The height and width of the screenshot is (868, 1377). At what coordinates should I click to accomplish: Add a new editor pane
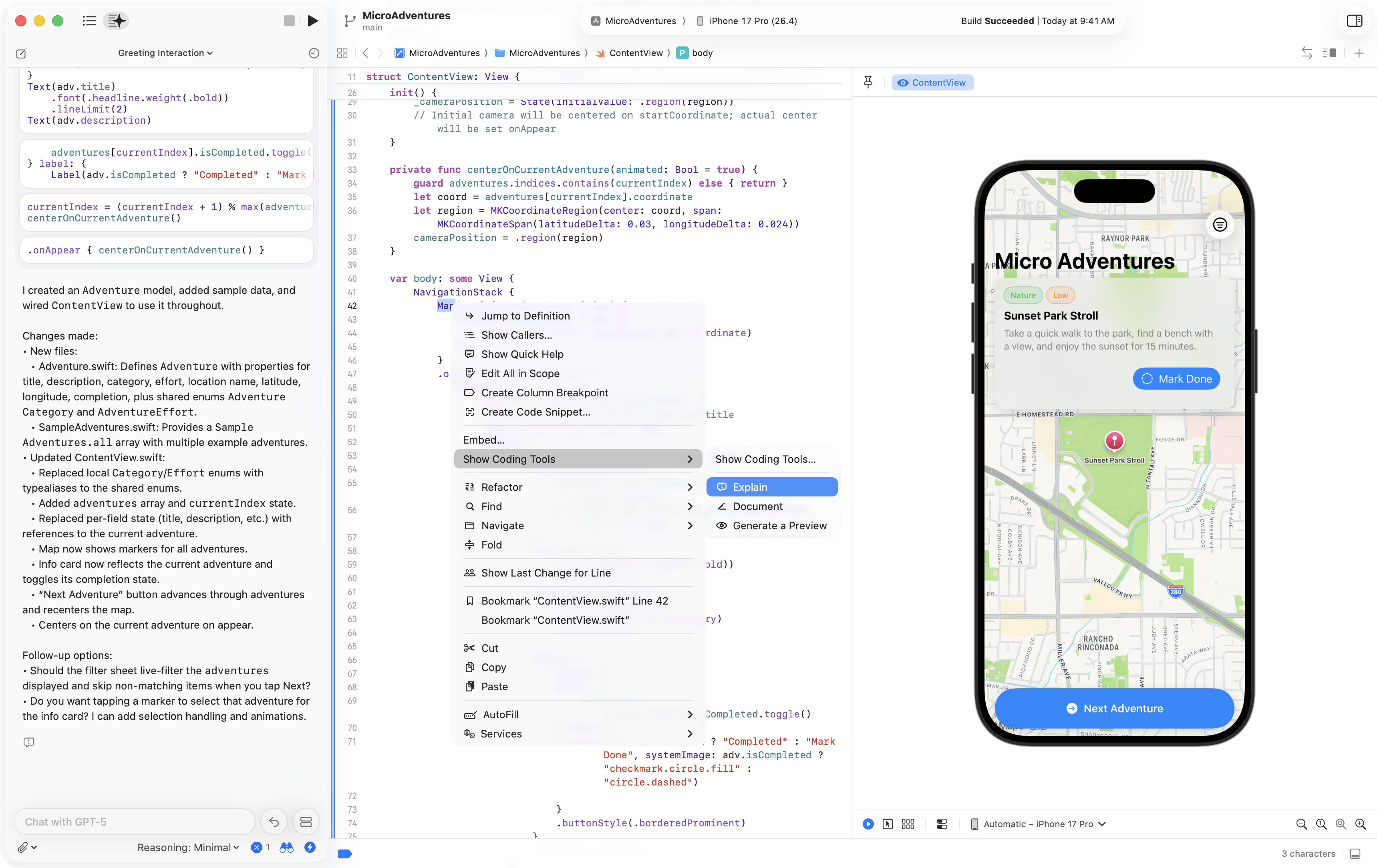point(1359,53)
